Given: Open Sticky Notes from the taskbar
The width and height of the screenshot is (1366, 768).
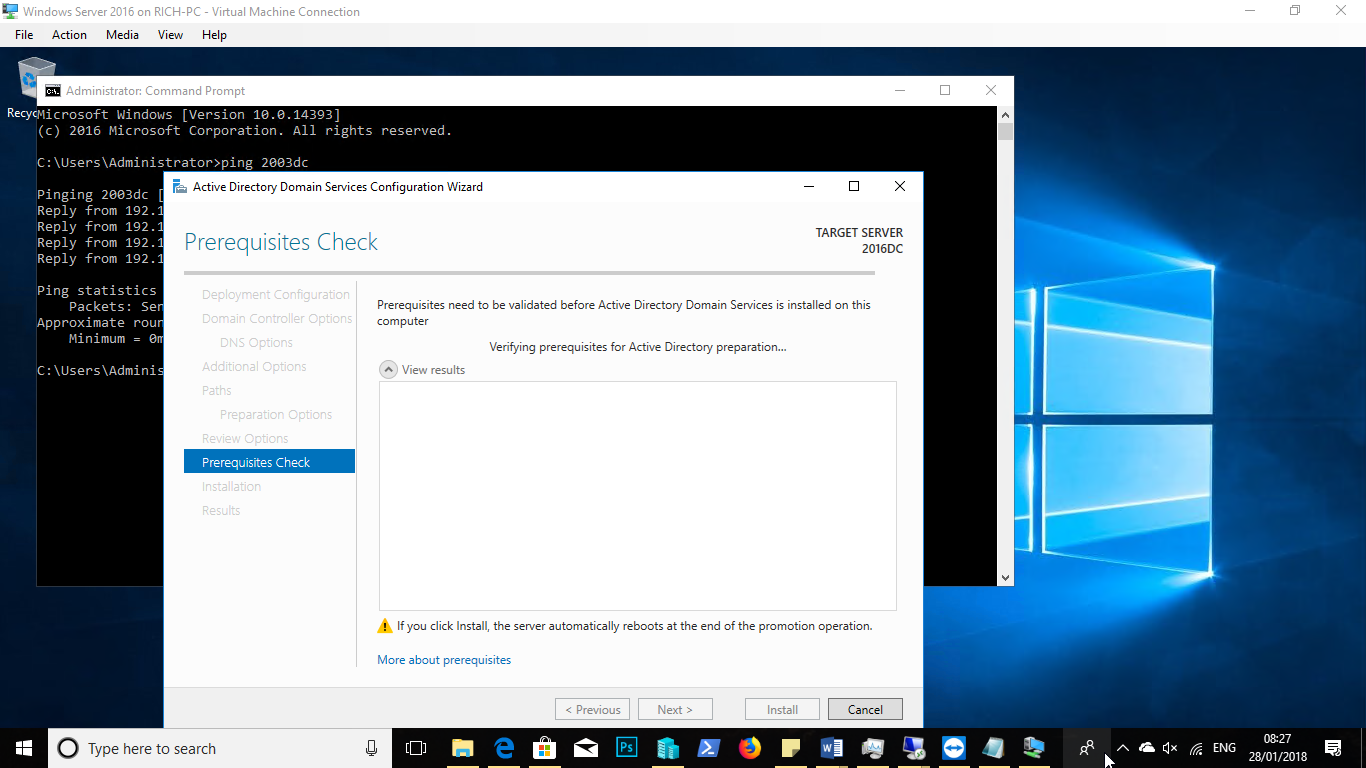Looking at the screenshot, I should 791,748.
